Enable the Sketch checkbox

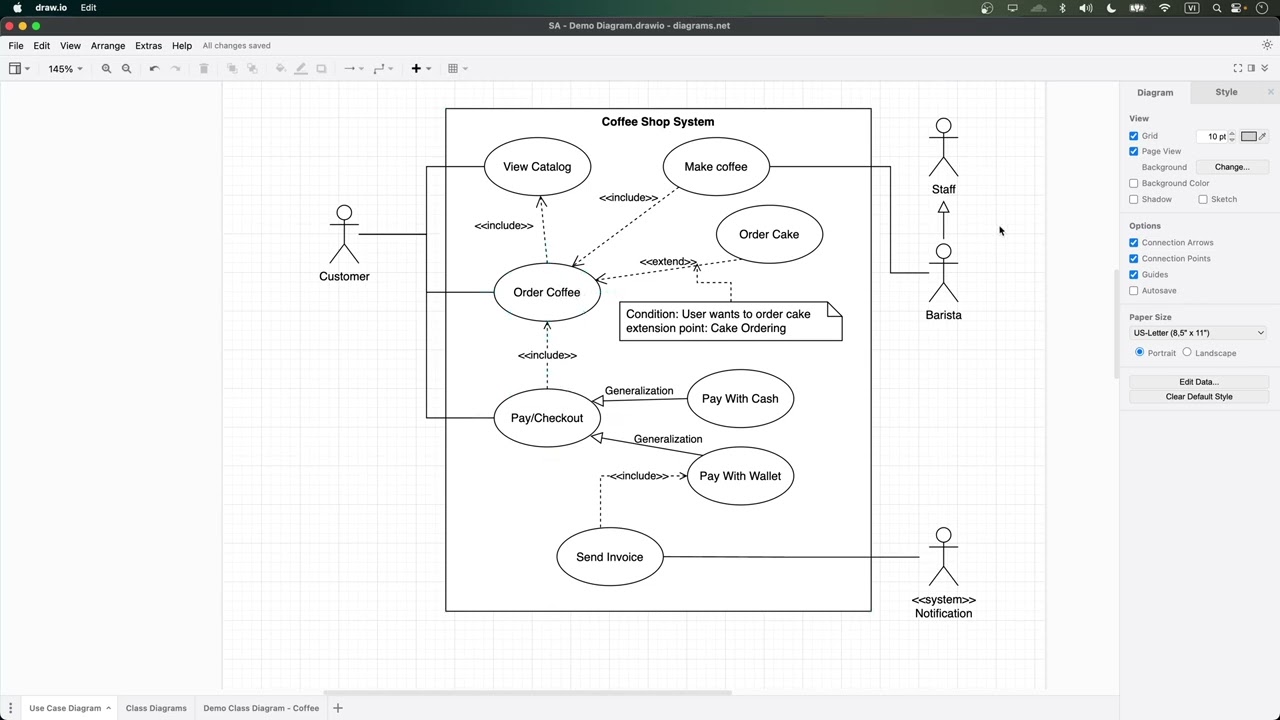click(x=1203, y=199)
